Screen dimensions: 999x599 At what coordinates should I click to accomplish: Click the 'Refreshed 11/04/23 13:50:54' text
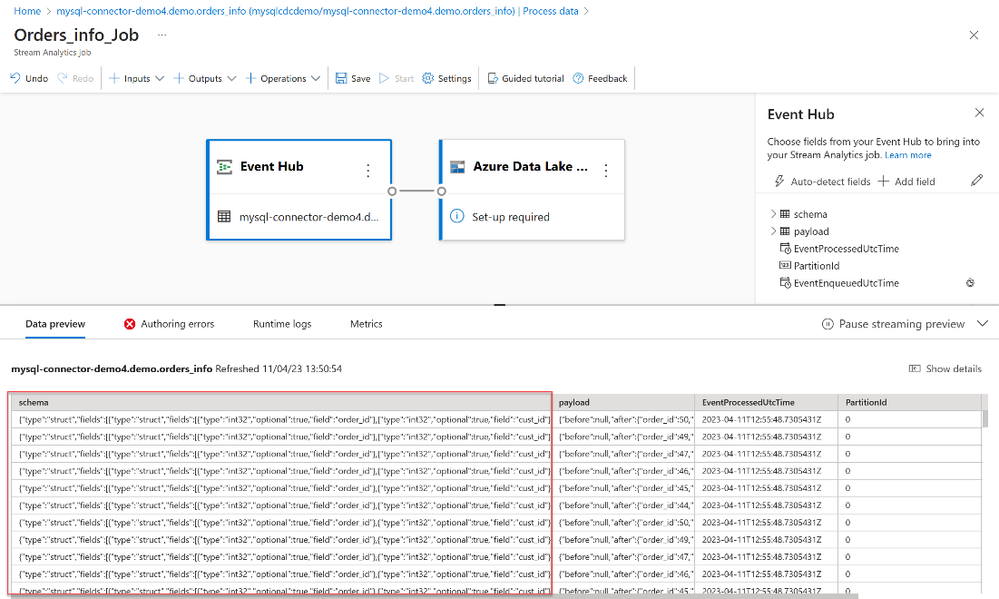point(278,368)
